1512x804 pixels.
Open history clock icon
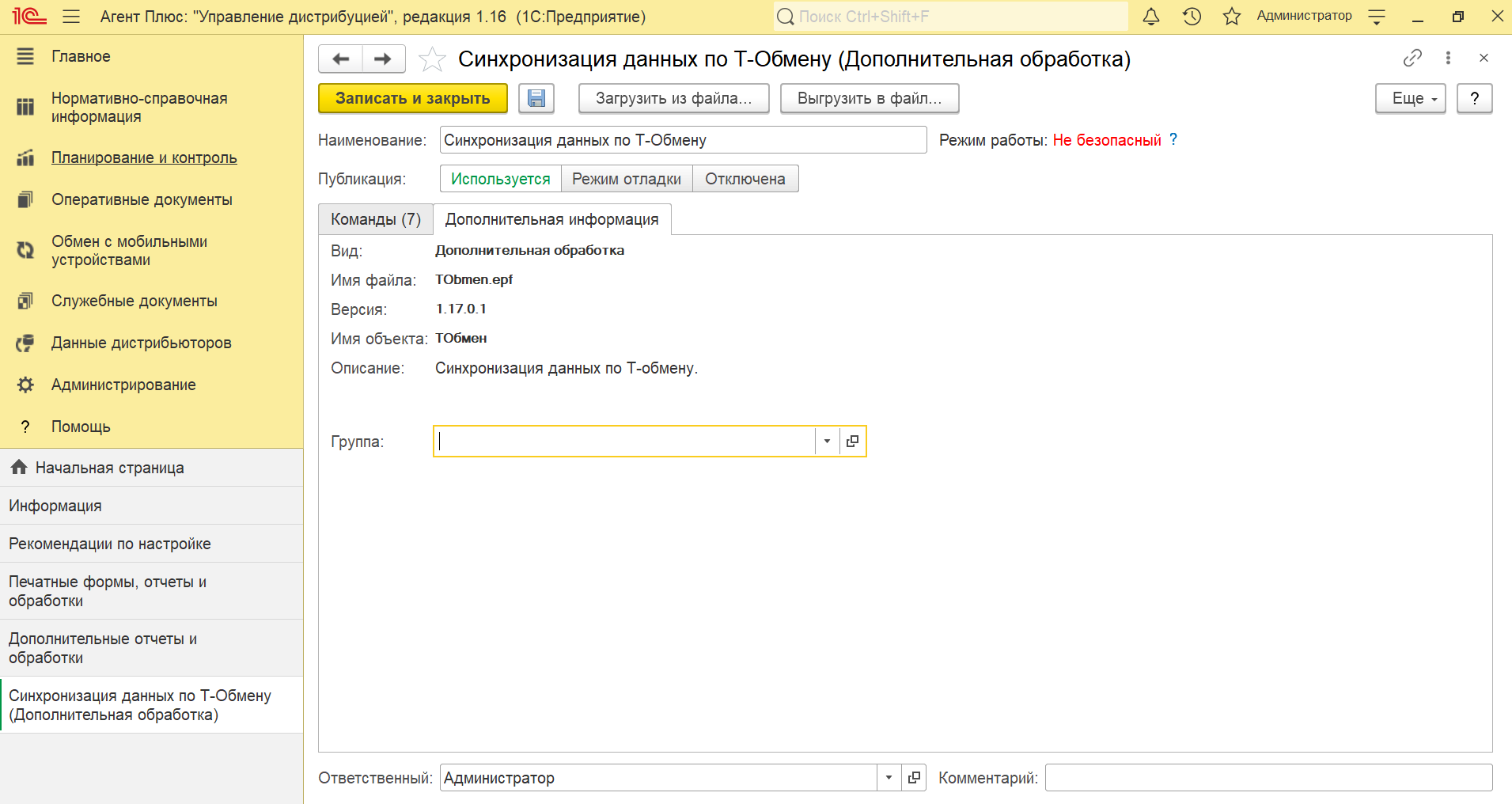pyautogui.click(x=1192, y=17)
